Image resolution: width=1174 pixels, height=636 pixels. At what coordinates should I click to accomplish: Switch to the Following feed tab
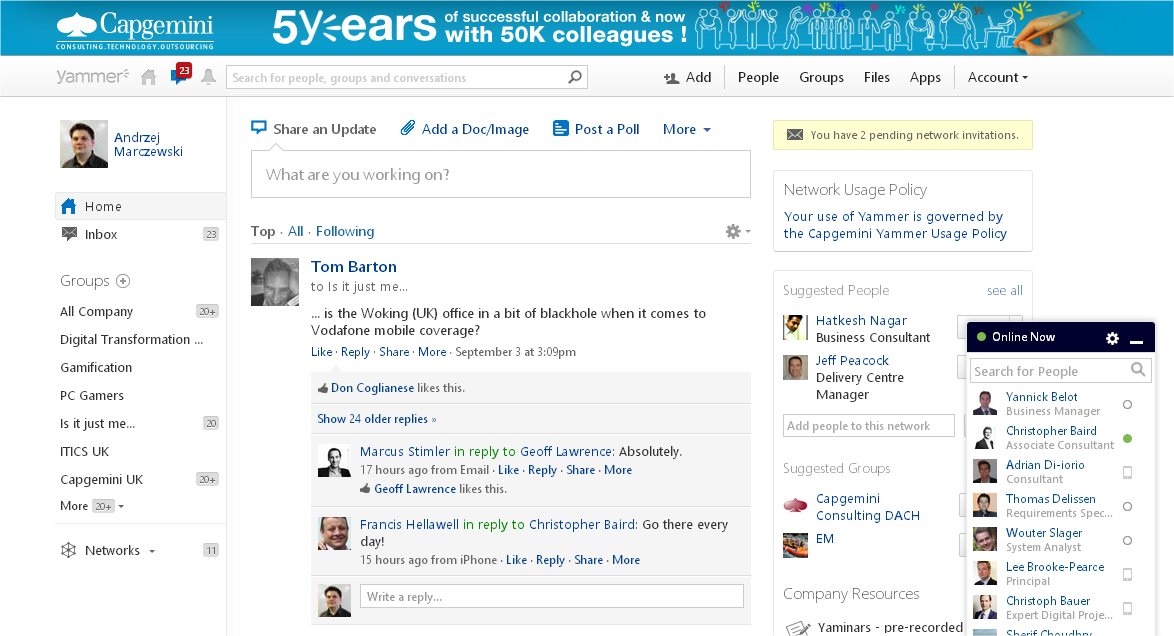[344, 230]
